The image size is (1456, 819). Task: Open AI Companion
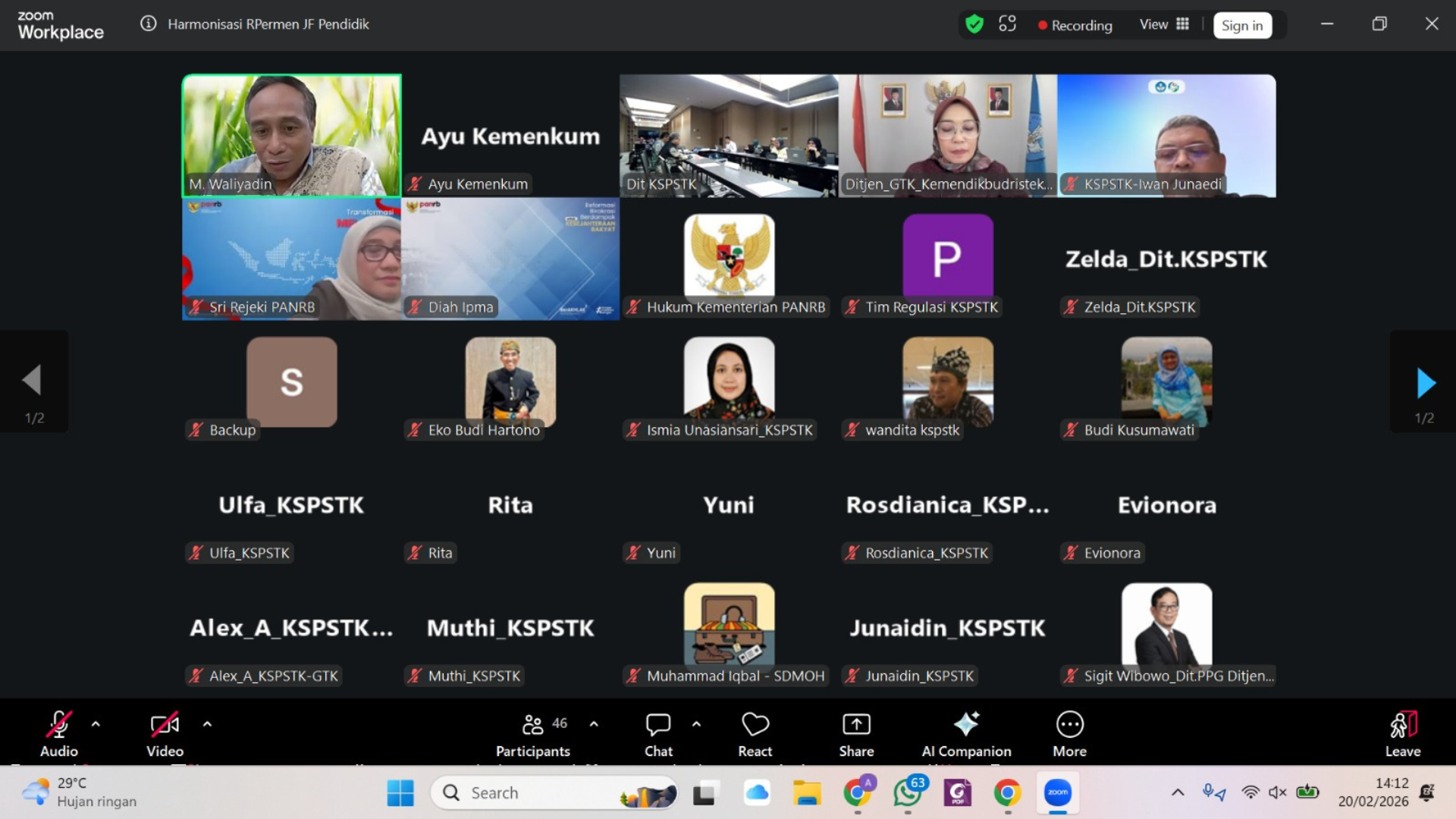coord(965,726)
